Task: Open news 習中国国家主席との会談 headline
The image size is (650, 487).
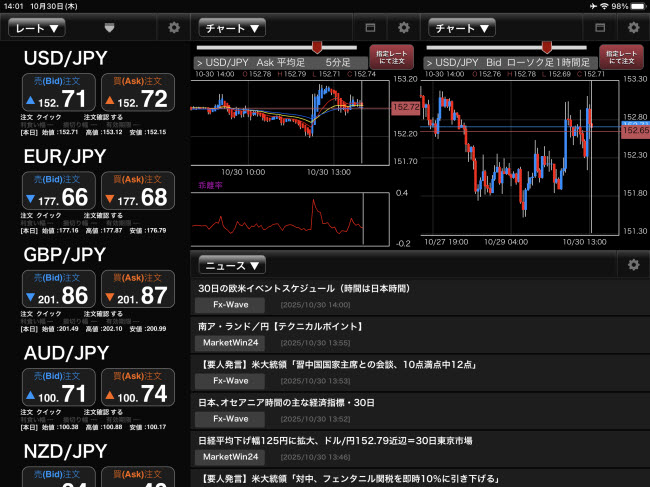Action: pyautogui.click(x=420, y=373)
